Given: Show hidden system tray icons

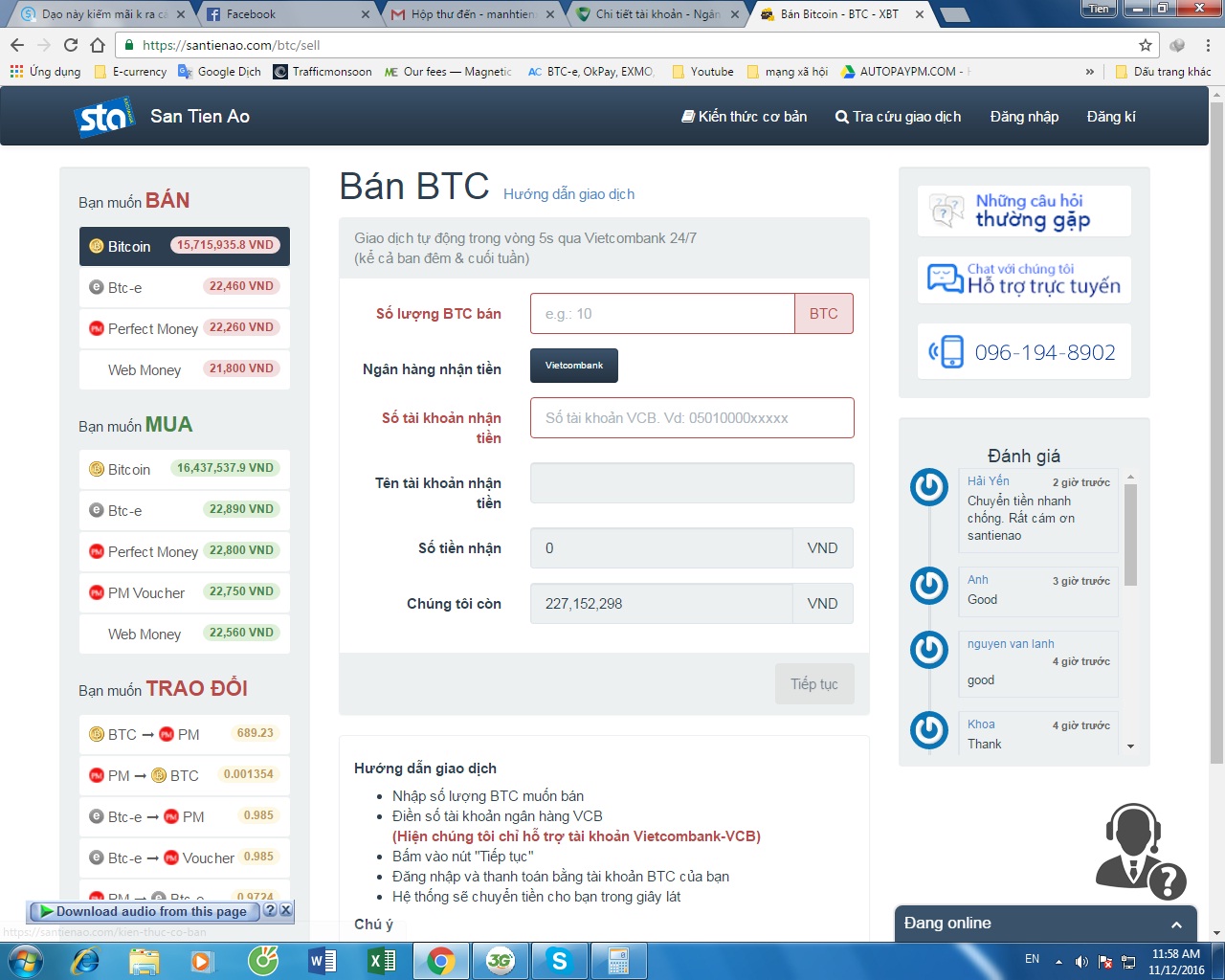Looking at the screenshot, I should [1058, 961].
